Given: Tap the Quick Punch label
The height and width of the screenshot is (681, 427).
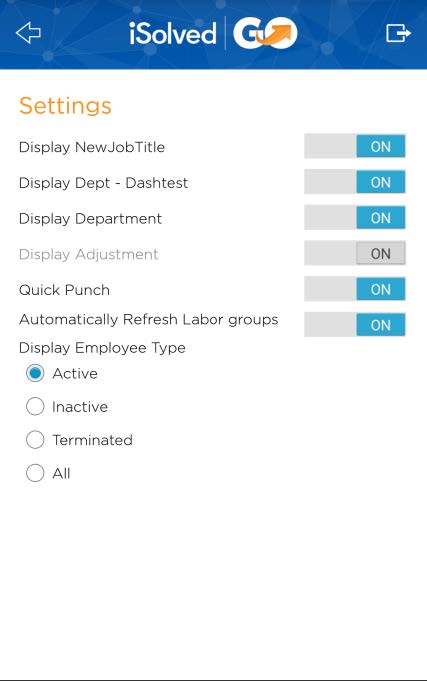Looking at the screenshot, I should [x=64, y=290].
